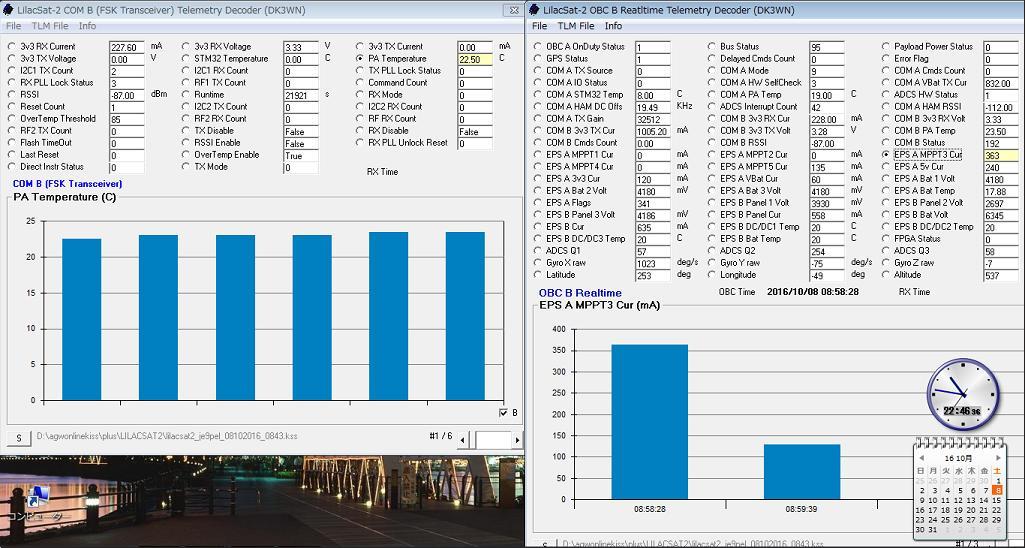
Task: Uncheck the B series checkbox under chart
Action: [x=503, y=413]
